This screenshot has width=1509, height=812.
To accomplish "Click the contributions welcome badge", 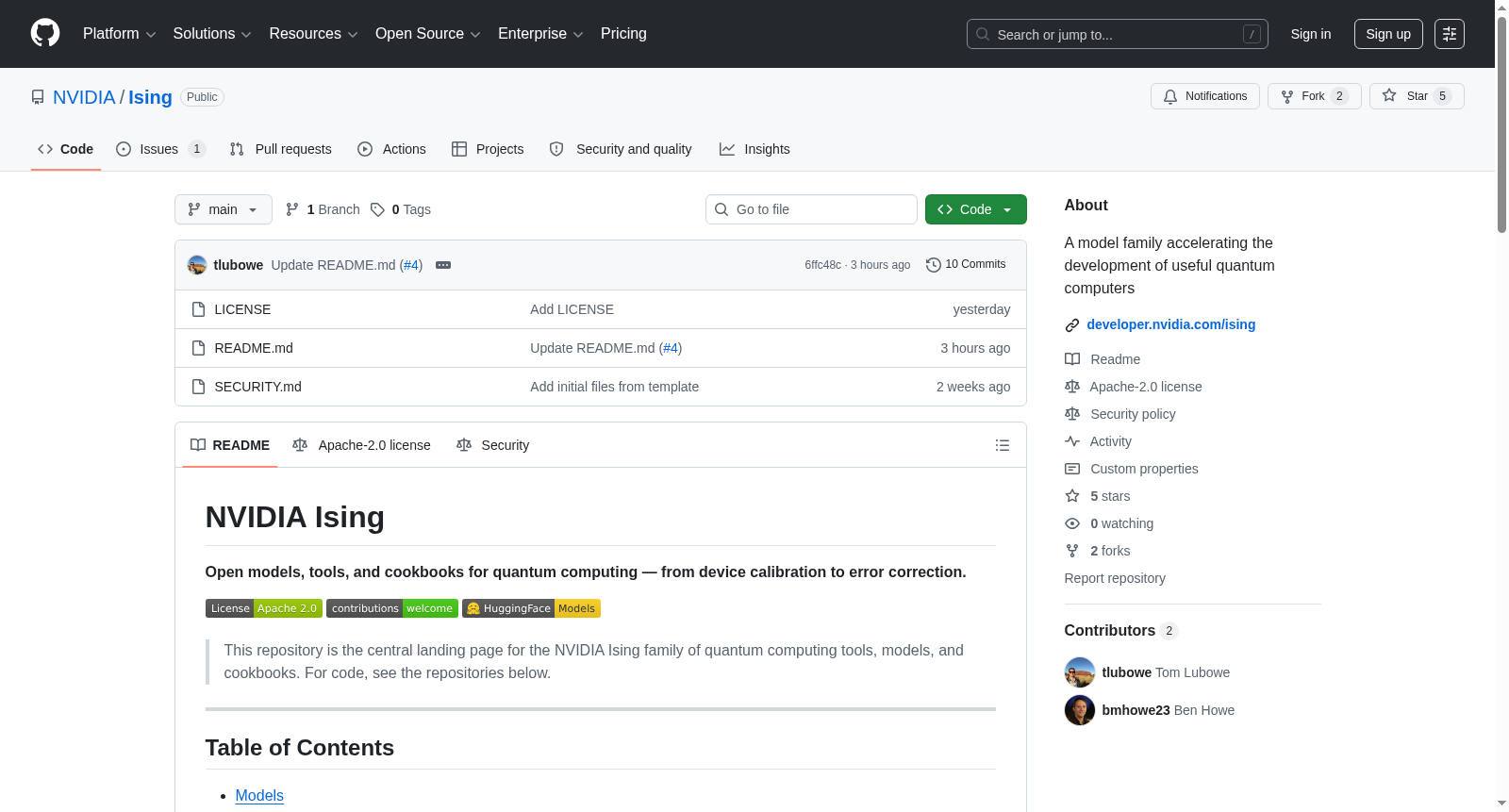I will (392, 608).
